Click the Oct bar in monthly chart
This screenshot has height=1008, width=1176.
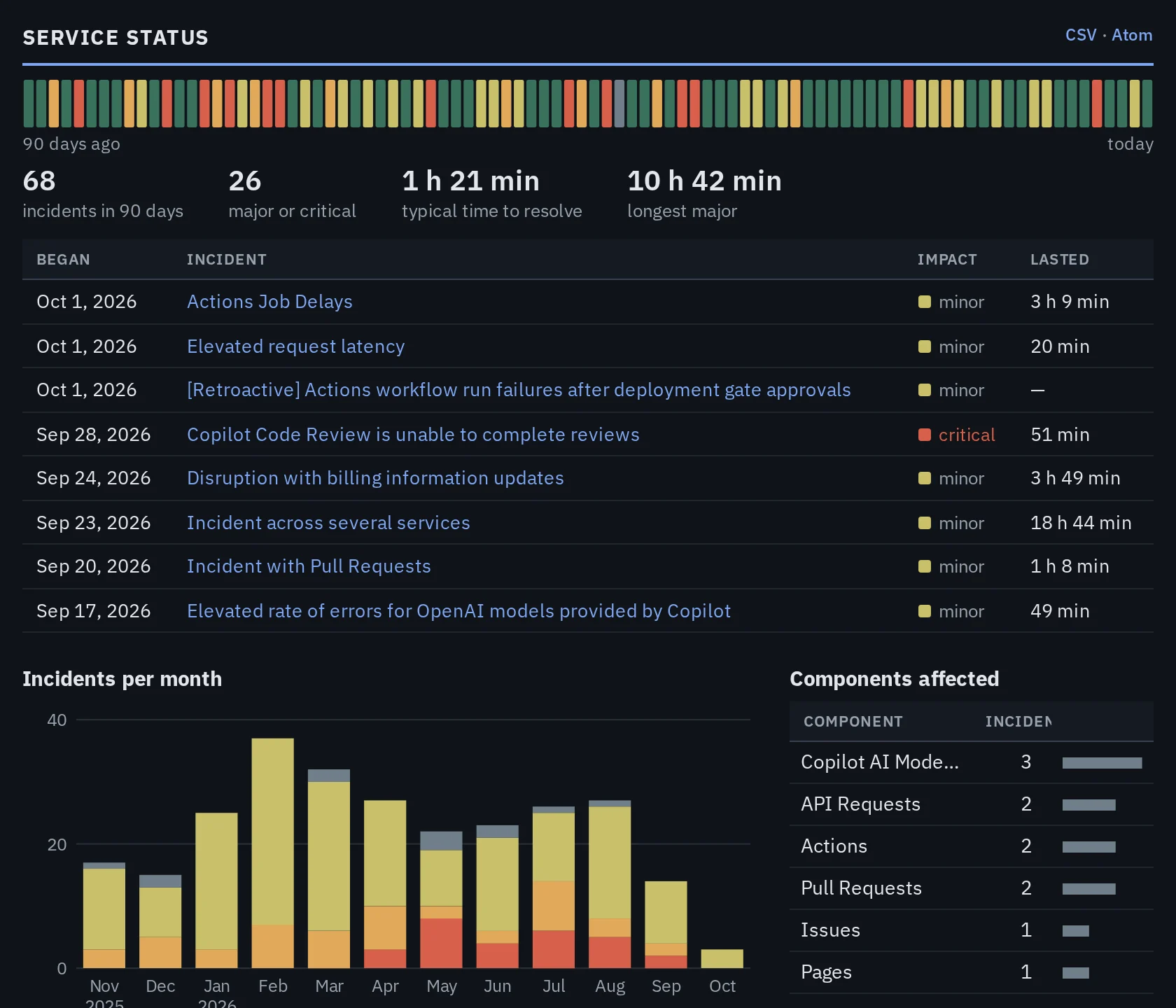pos(722,959)
